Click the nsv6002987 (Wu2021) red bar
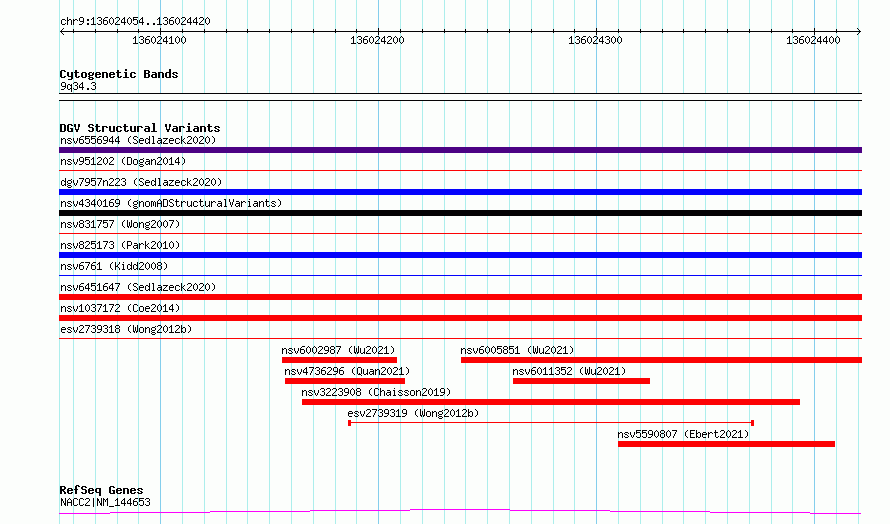 (339, 360)
